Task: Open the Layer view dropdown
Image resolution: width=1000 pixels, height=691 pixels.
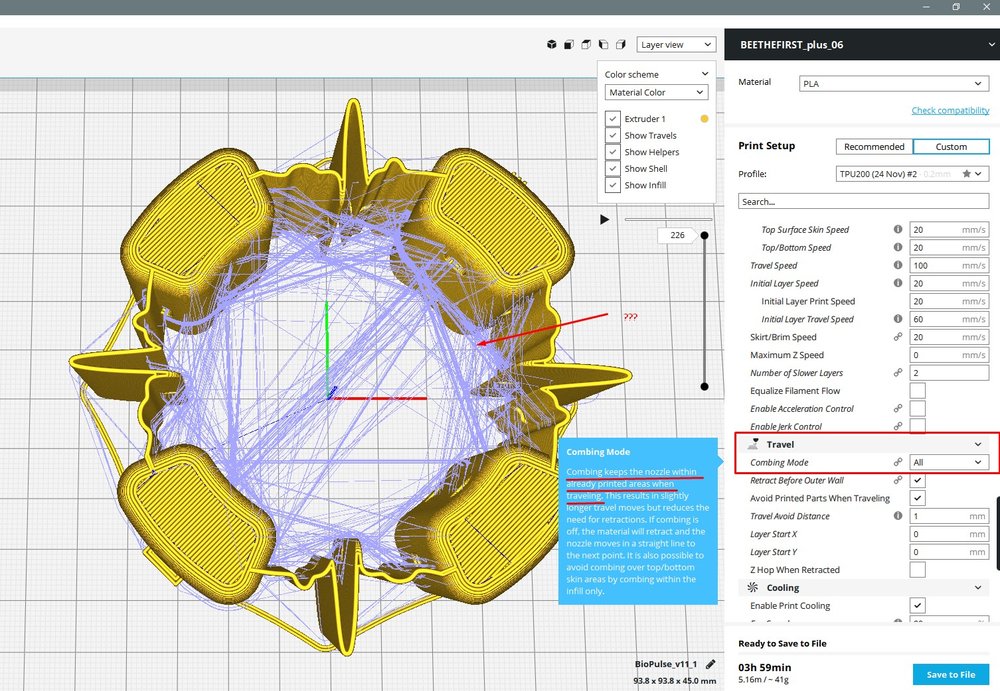Action: pyautogui.click(x=676, y=45)
